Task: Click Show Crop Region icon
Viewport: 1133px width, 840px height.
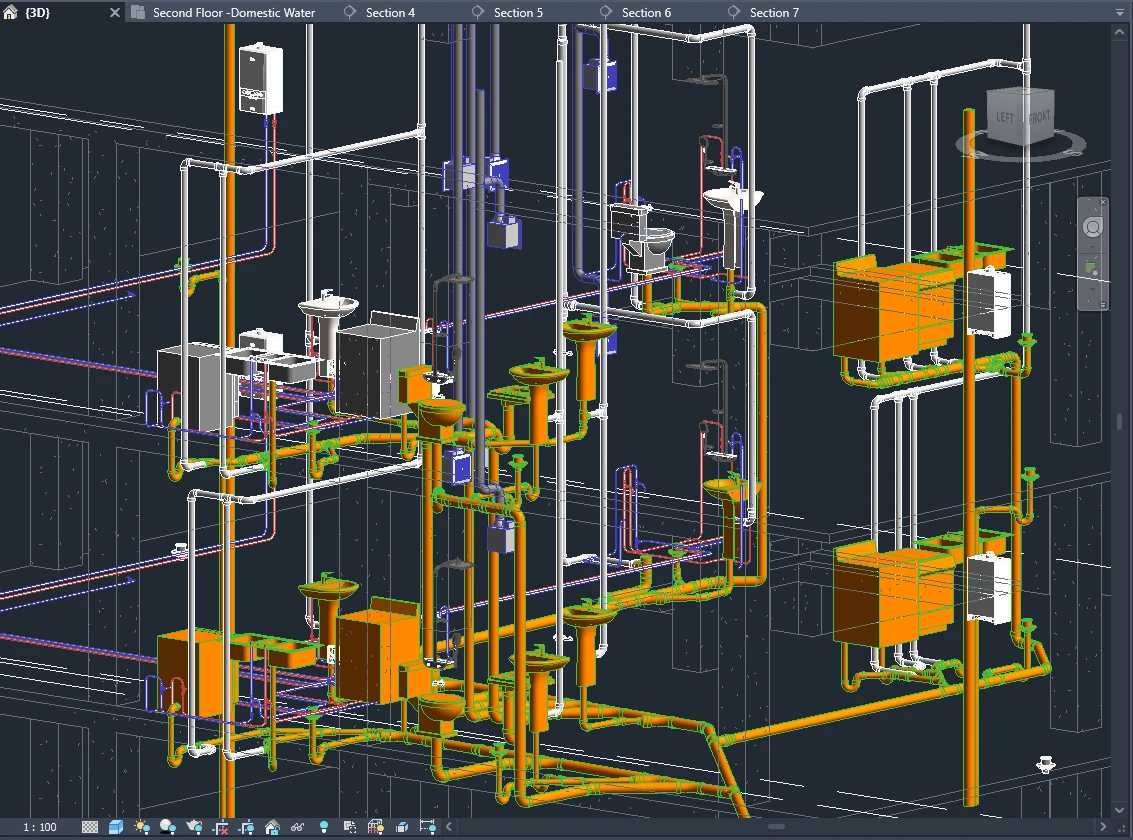Action: [x=246, y=827]
